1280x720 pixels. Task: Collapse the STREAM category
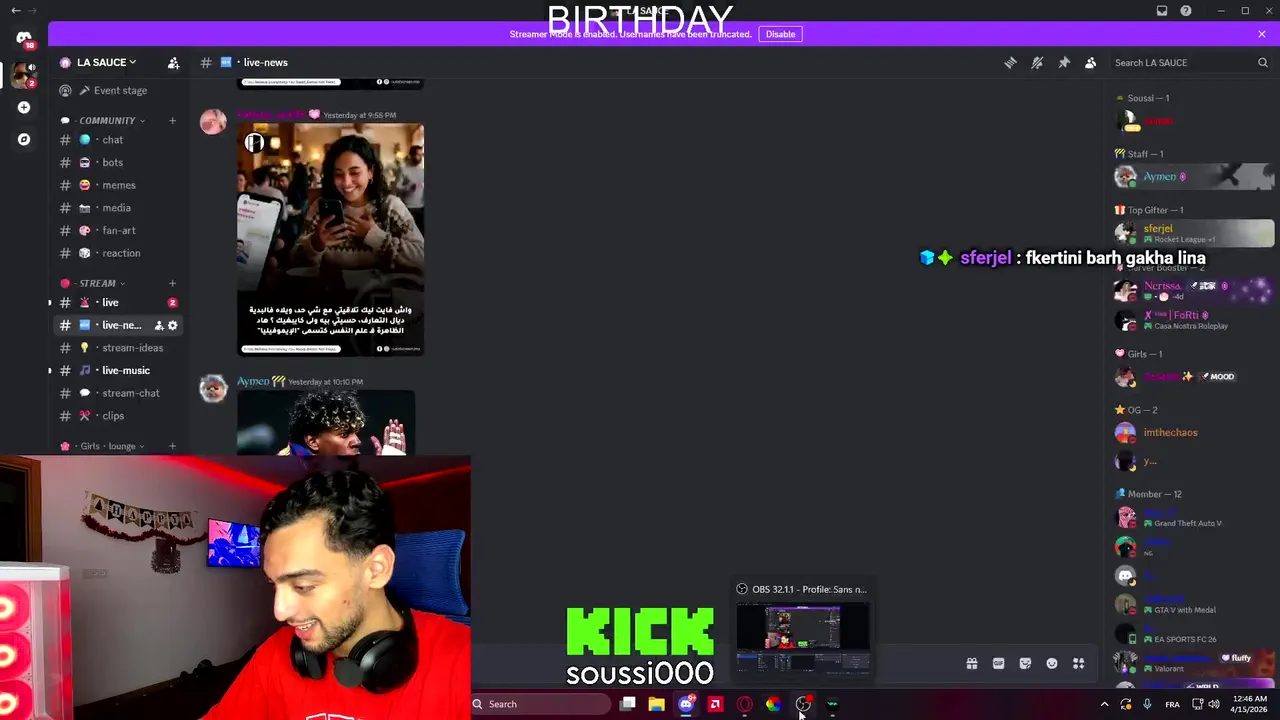coord(97,283)
